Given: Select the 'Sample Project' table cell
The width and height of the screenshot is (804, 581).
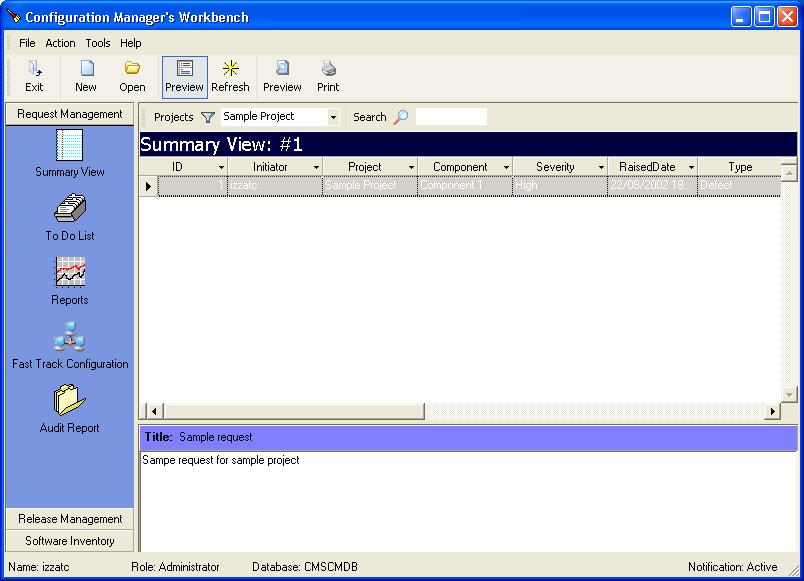Looking at the screenshot, I should click(x=370, y=186).
